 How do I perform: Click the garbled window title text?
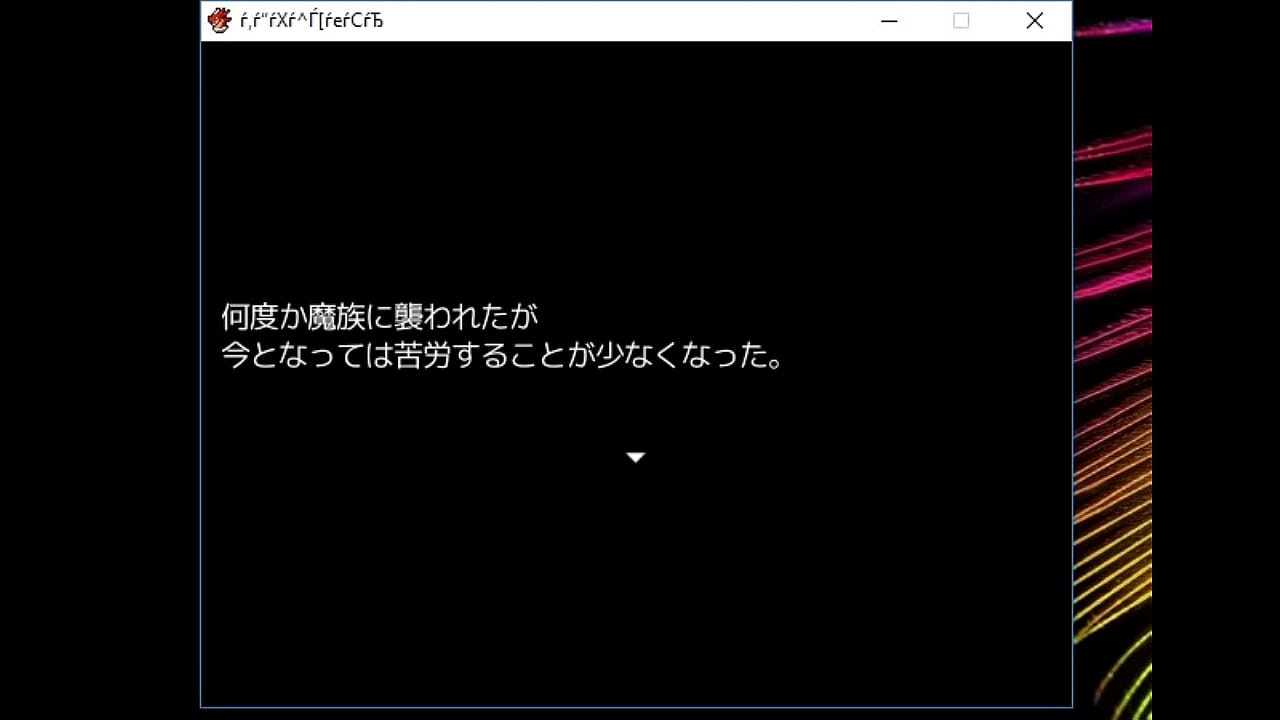(311, 21)
